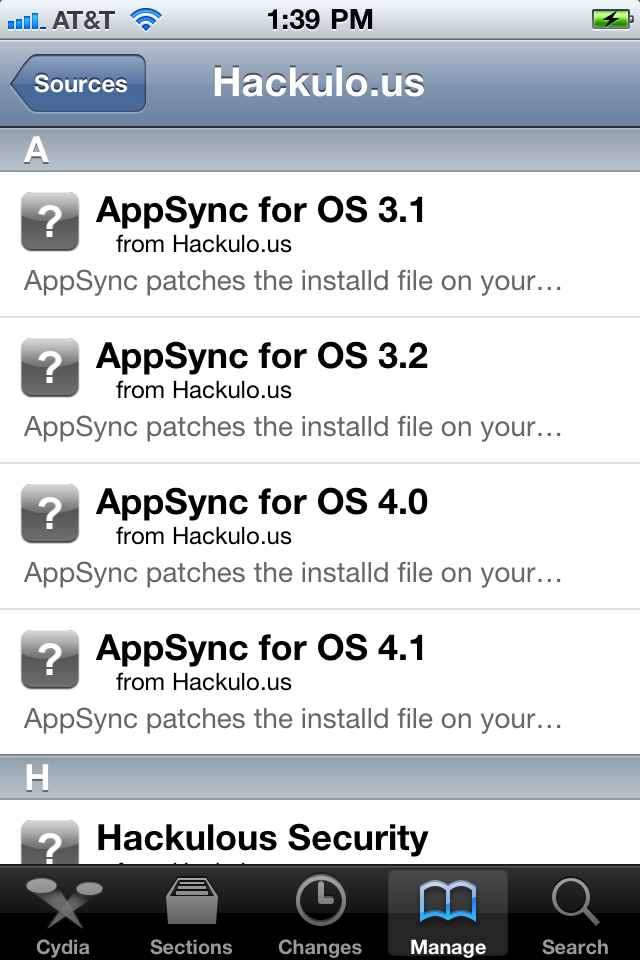Open AppSync for OS 4.0 title
The width and height of the screenshot is (640, 960).
[262, 503]
